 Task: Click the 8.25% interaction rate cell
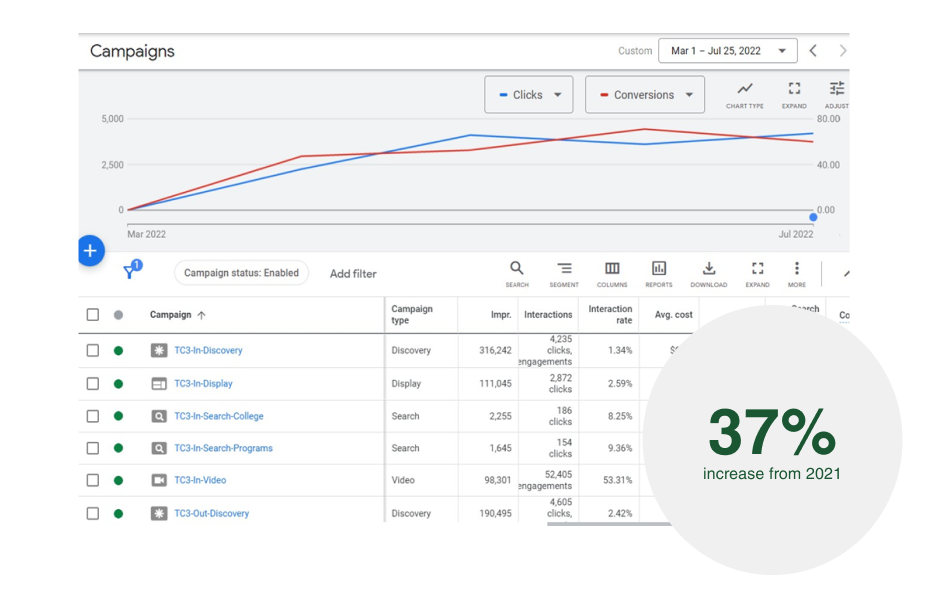[620, 416]
